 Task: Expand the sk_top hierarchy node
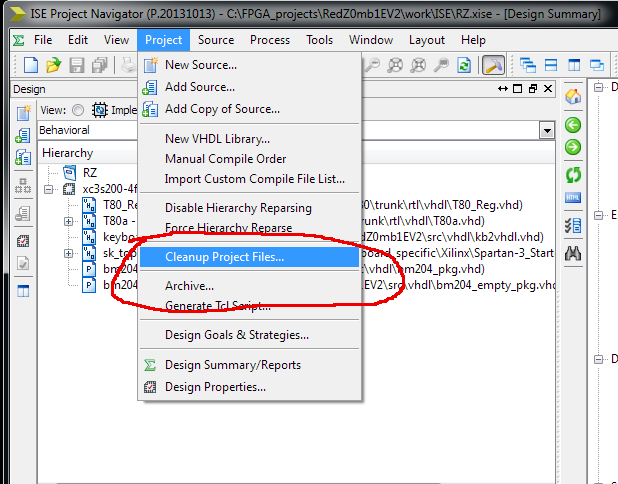pos(69,253)
